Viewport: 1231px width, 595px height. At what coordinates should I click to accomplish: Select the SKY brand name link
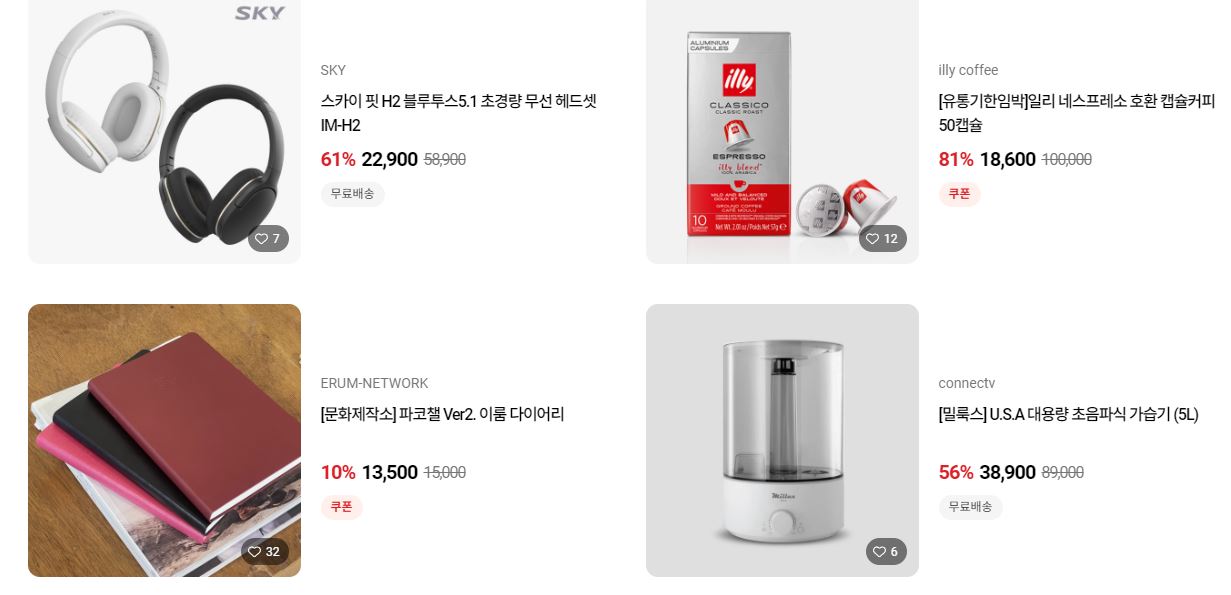click(x=333, y=70)
